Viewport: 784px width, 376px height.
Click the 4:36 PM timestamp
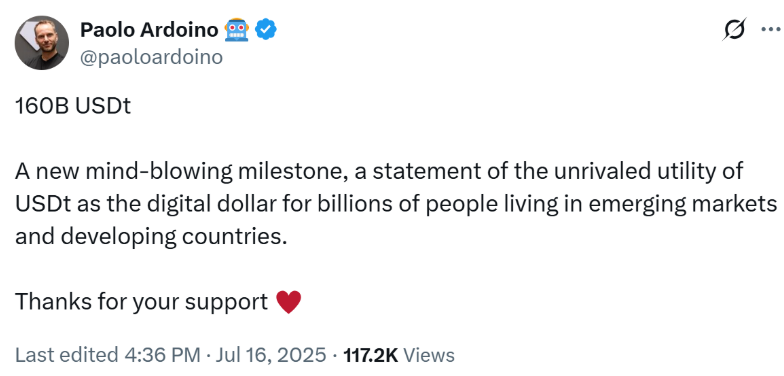point(162,355)
